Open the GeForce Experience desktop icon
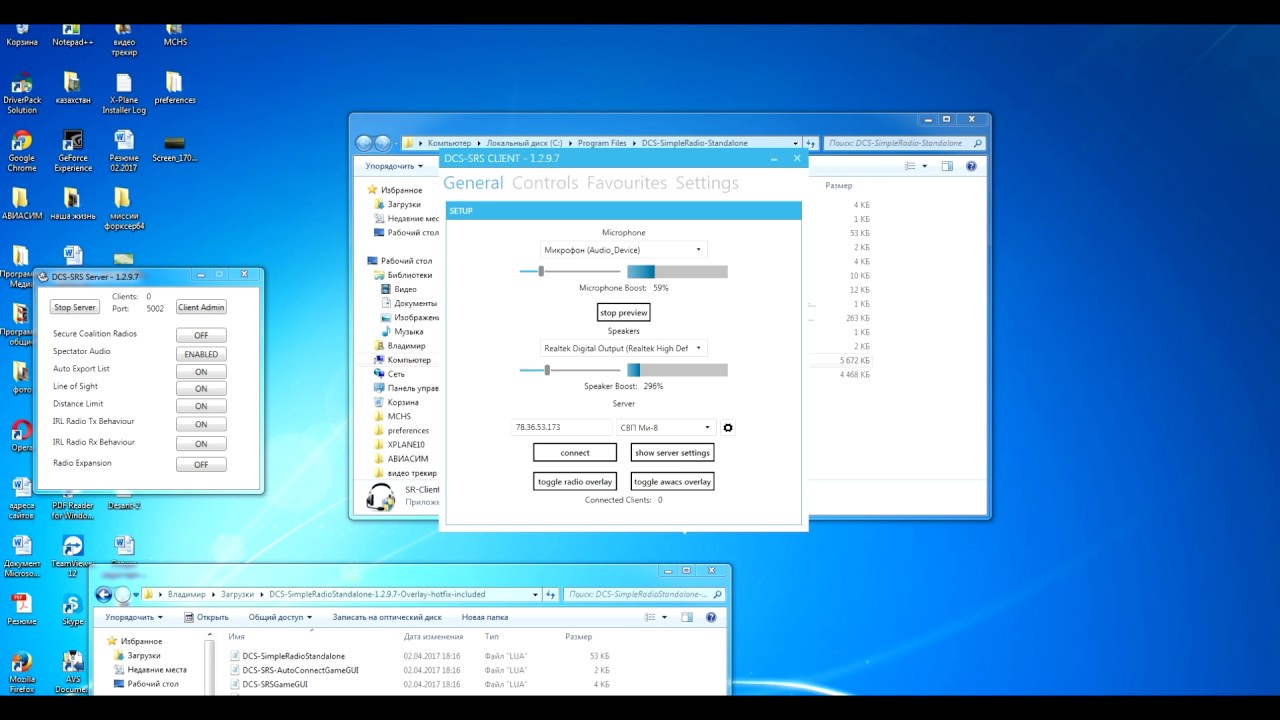This screenshot has width=1280, height=720. point(72,150)
